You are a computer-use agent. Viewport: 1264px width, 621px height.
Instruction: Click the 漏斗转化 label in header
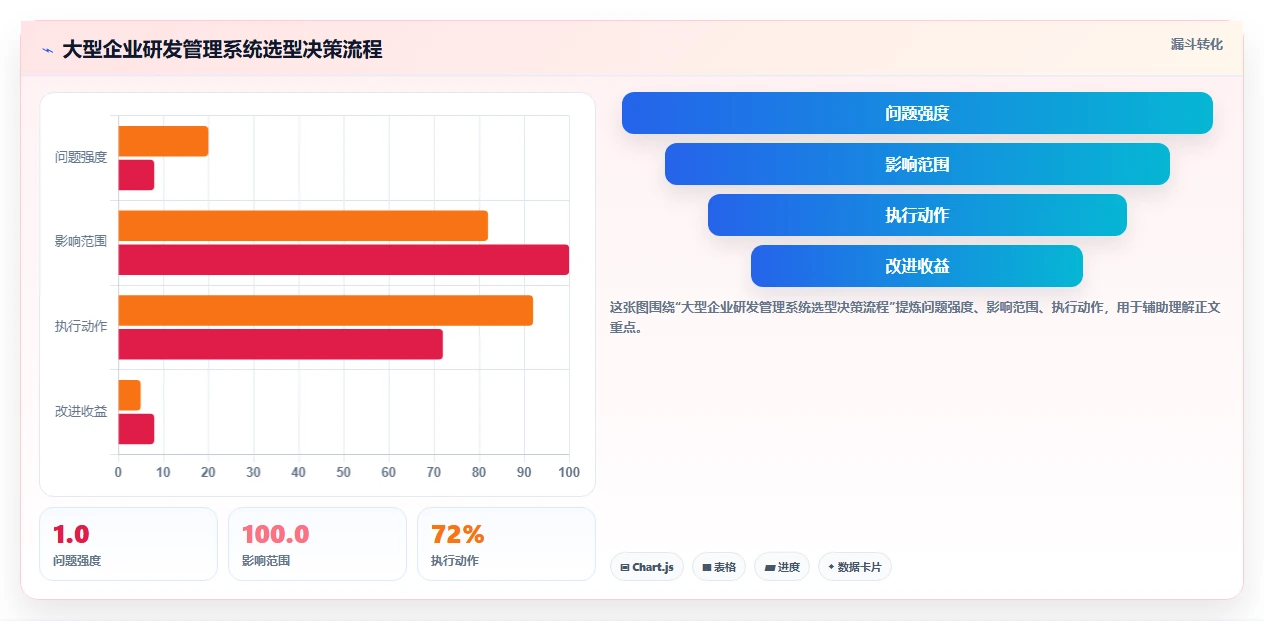(1196, 44)
